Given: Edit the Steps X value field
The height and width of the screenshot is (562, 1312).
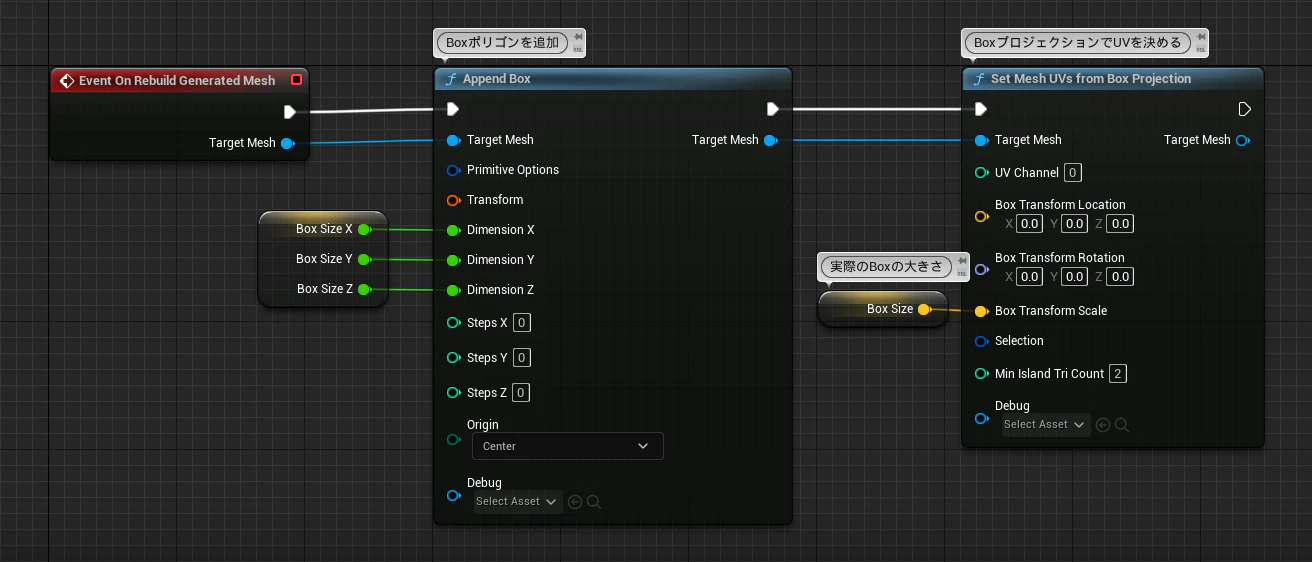Looking at the screenshot, I should click(x=522, y=323).
